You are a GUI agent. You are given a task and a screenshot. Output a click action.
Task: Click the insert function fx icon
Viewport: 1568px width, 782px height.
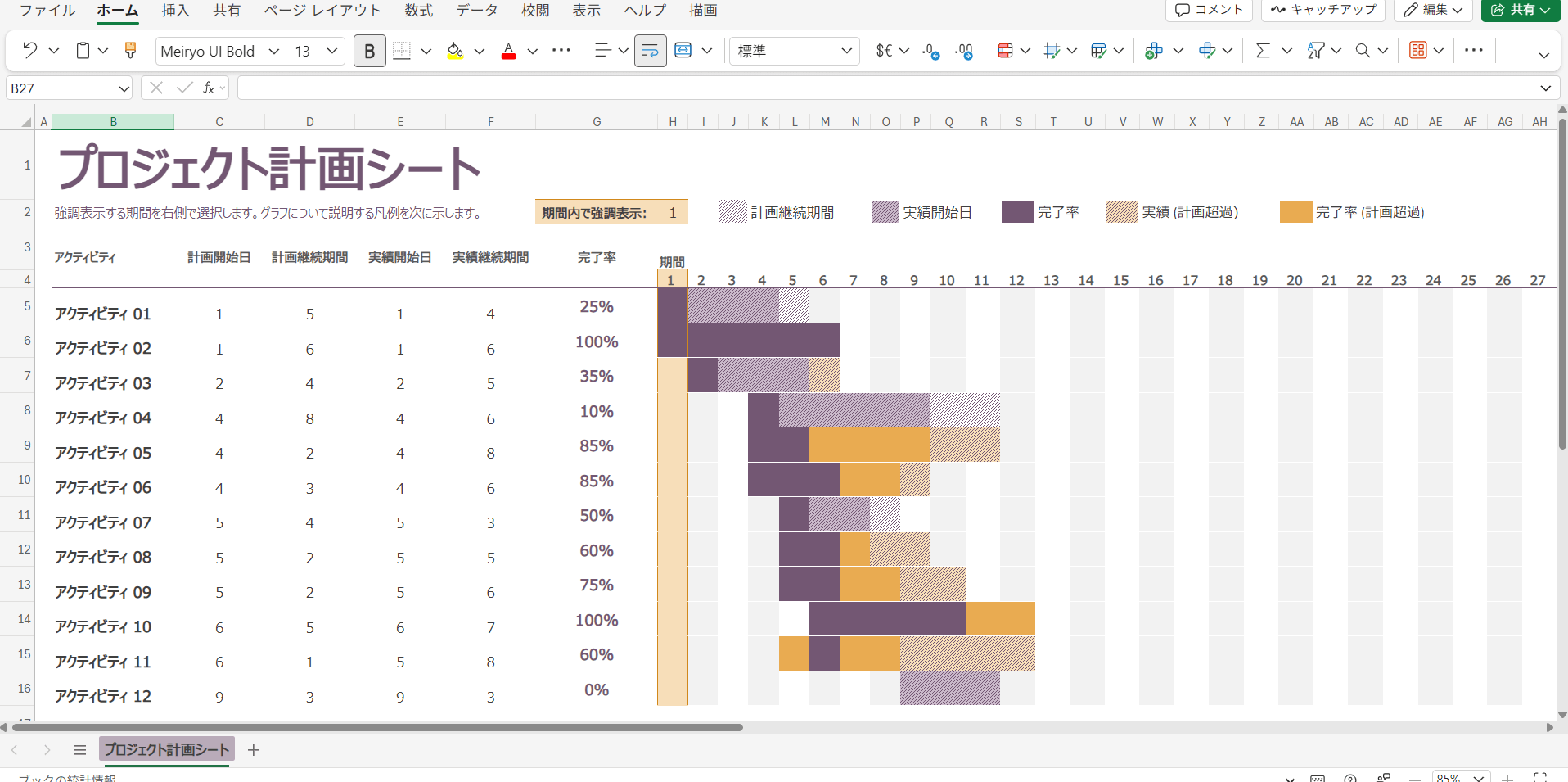[x=210, y=88]
